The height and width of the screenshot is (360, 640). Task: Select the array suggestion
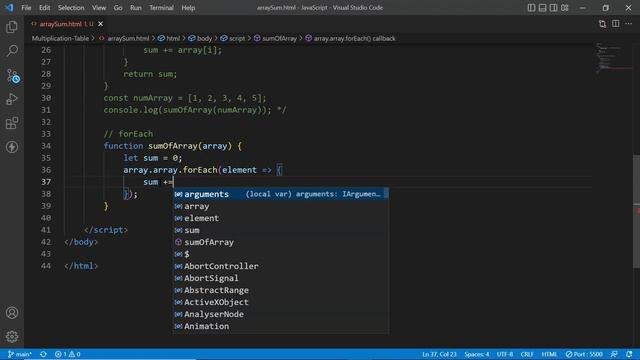pos(281,206)
